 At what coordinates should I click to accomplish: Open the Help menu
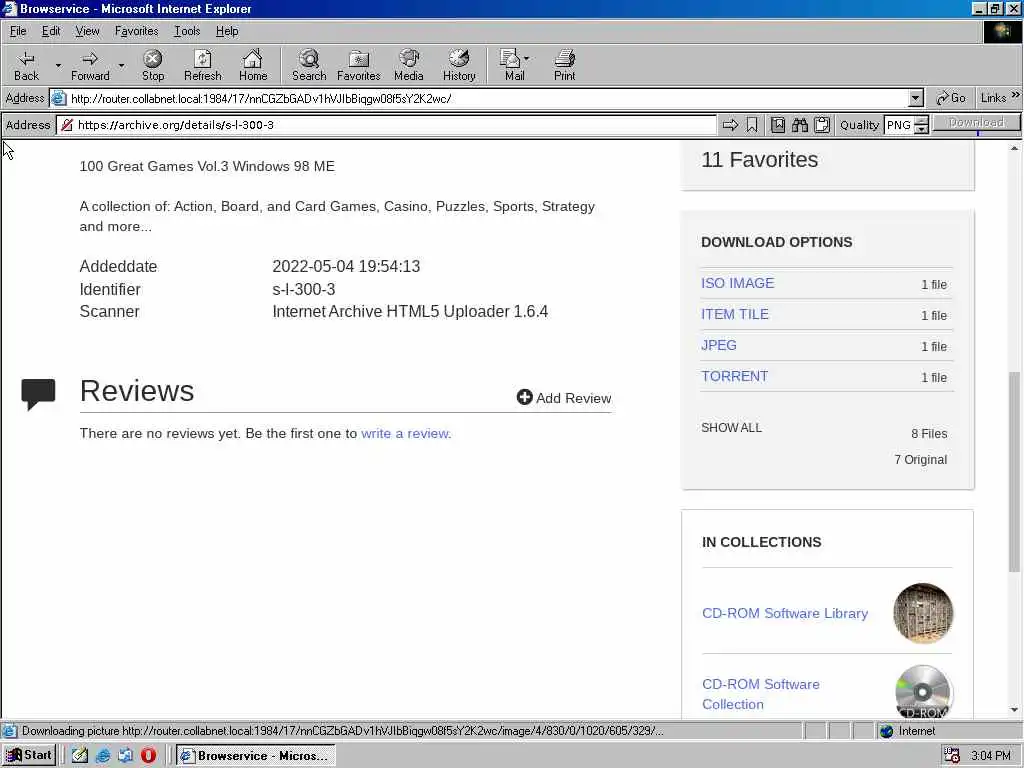(227, 31)
